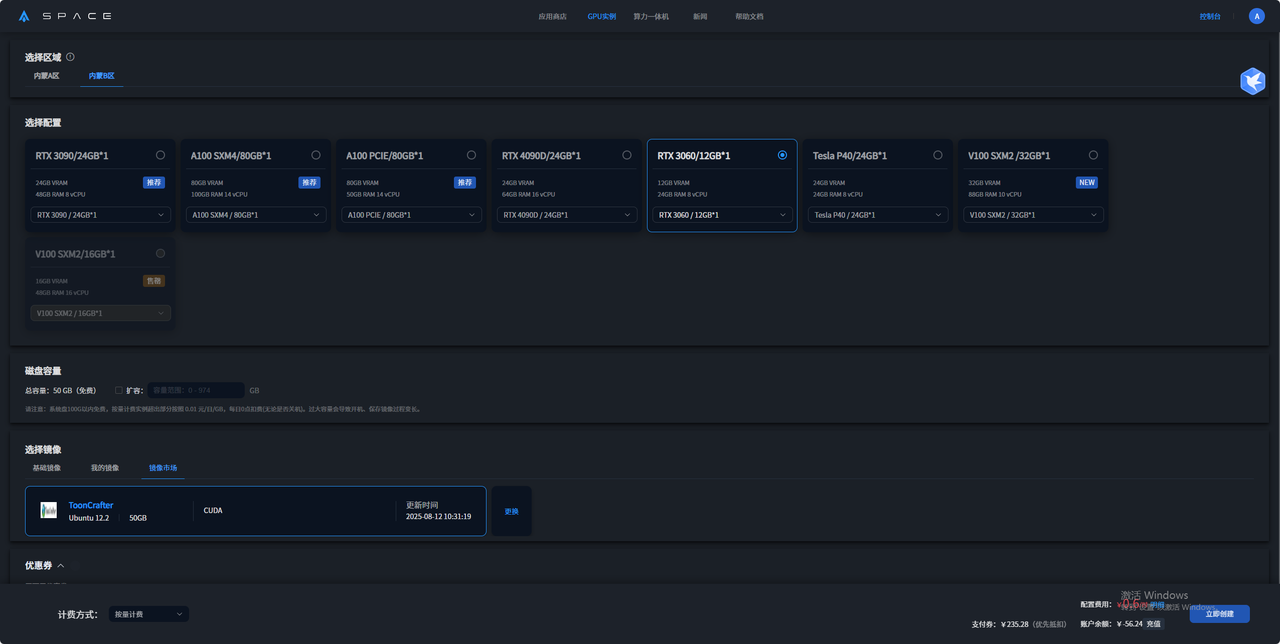Select the A100 PCIE/80GB*1 radio button
Viewport: 1280px width, 644px height.
coord(472,155)
